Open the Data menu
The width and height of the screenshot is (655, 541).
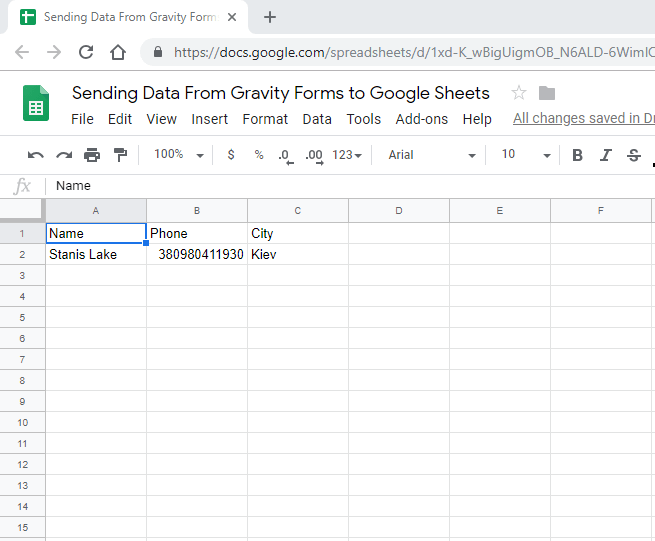pyautogui.click(x=317, y=119)
